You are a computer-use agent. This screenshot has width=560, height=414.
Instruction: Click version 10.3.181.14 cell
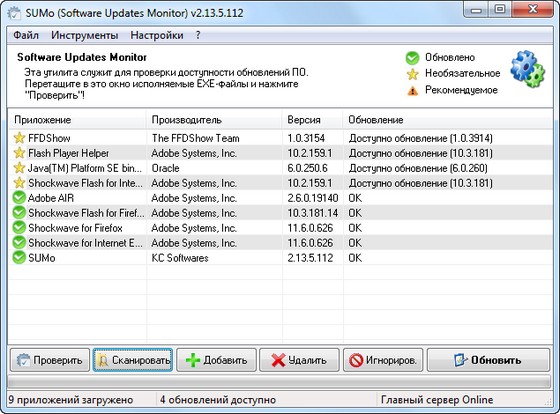pos(312,213)
